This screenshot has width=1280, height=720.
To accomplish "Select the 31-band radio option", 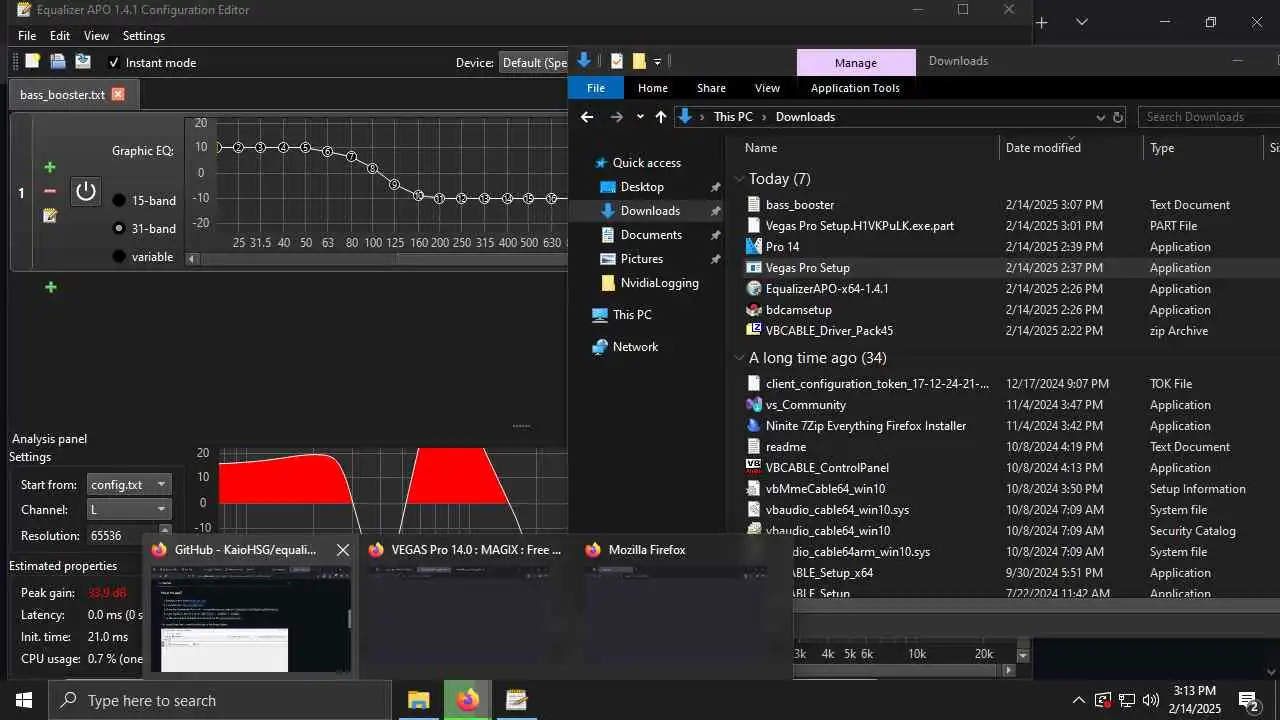I will 119,228.
